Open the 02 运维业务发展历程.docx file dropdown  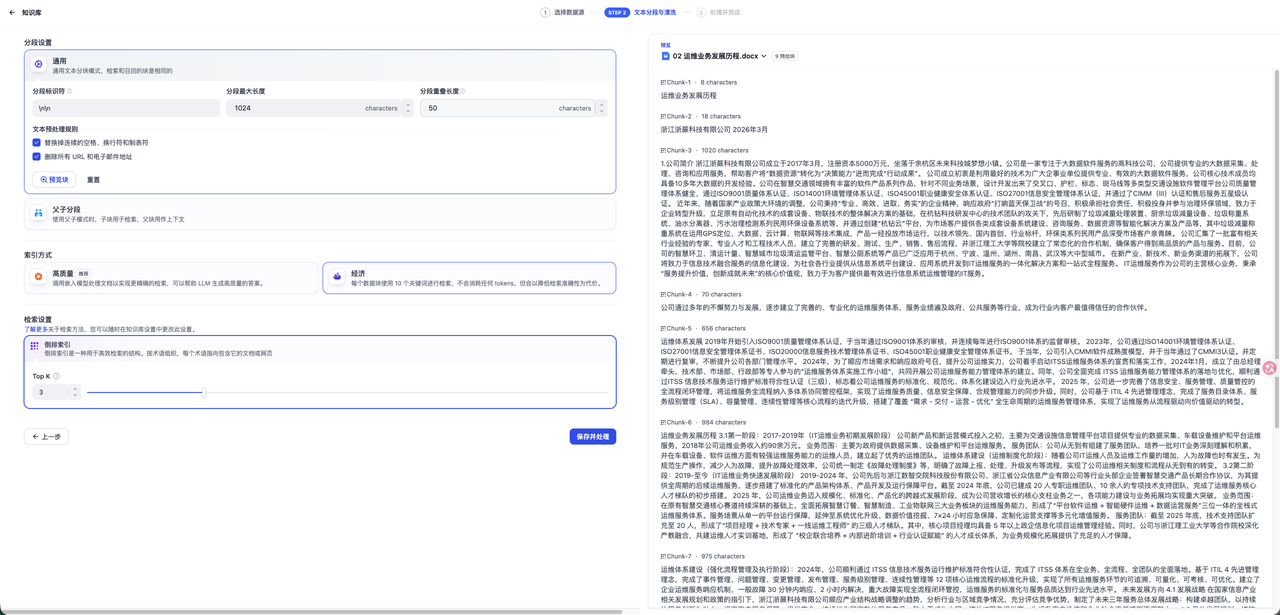pos(763,57)
